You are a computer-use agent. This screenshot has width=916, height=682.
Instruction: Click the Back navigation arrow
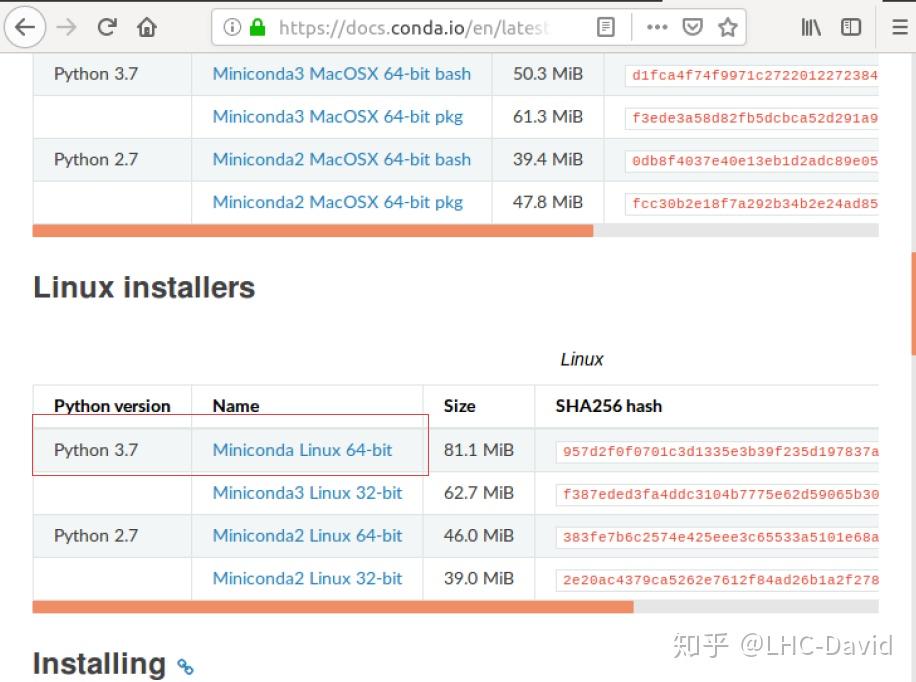pos(25,27)
